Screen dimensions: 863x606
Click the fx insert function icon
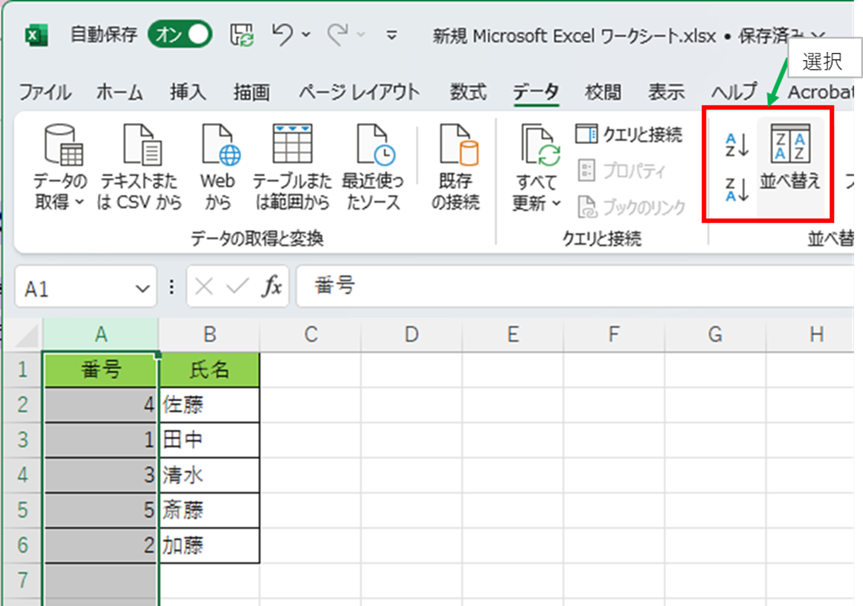click(x=271, y=288)
